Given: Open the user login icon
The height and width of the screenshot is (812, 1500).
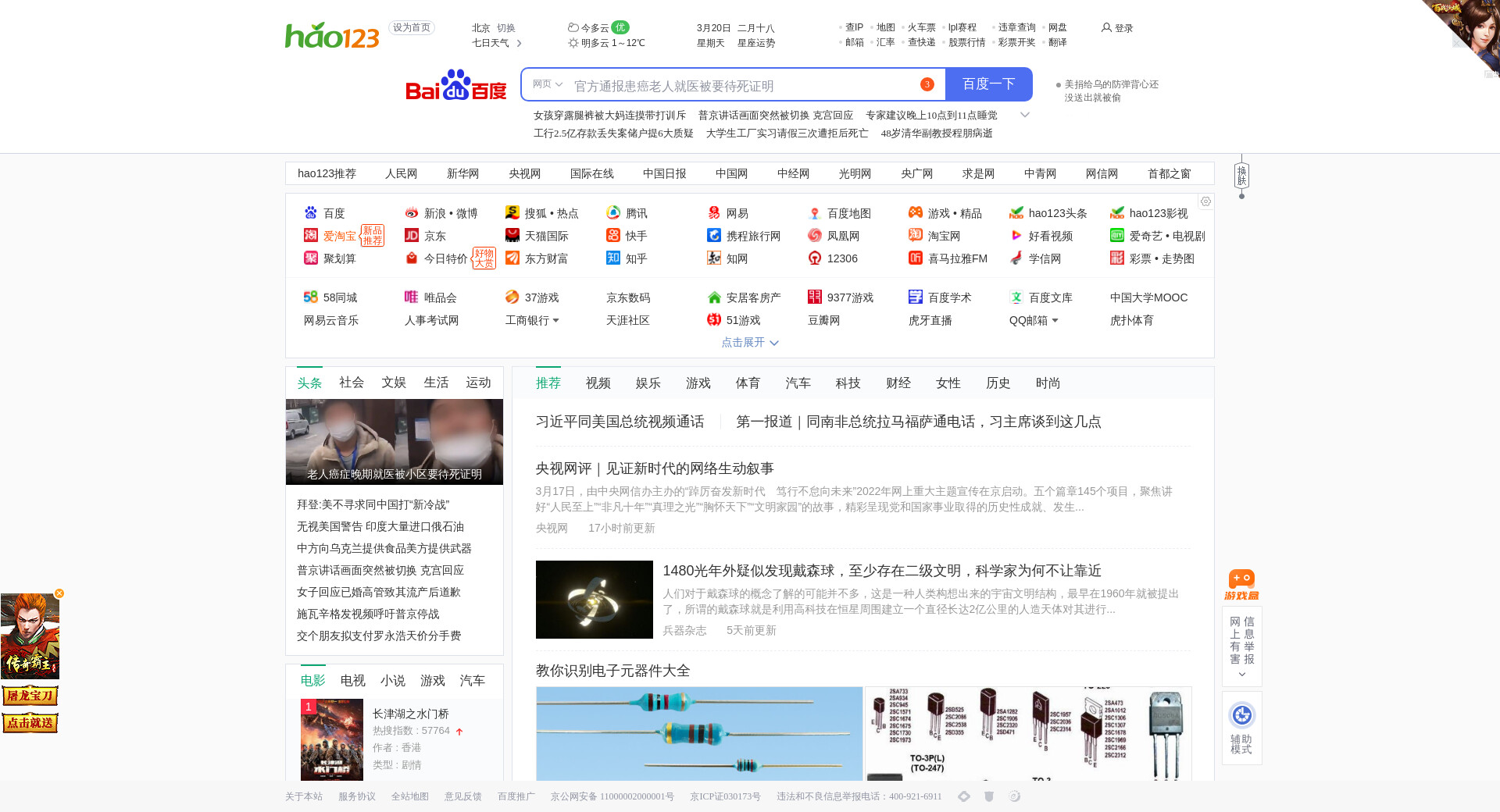Looking at the screenshot, I should 1106,28.
